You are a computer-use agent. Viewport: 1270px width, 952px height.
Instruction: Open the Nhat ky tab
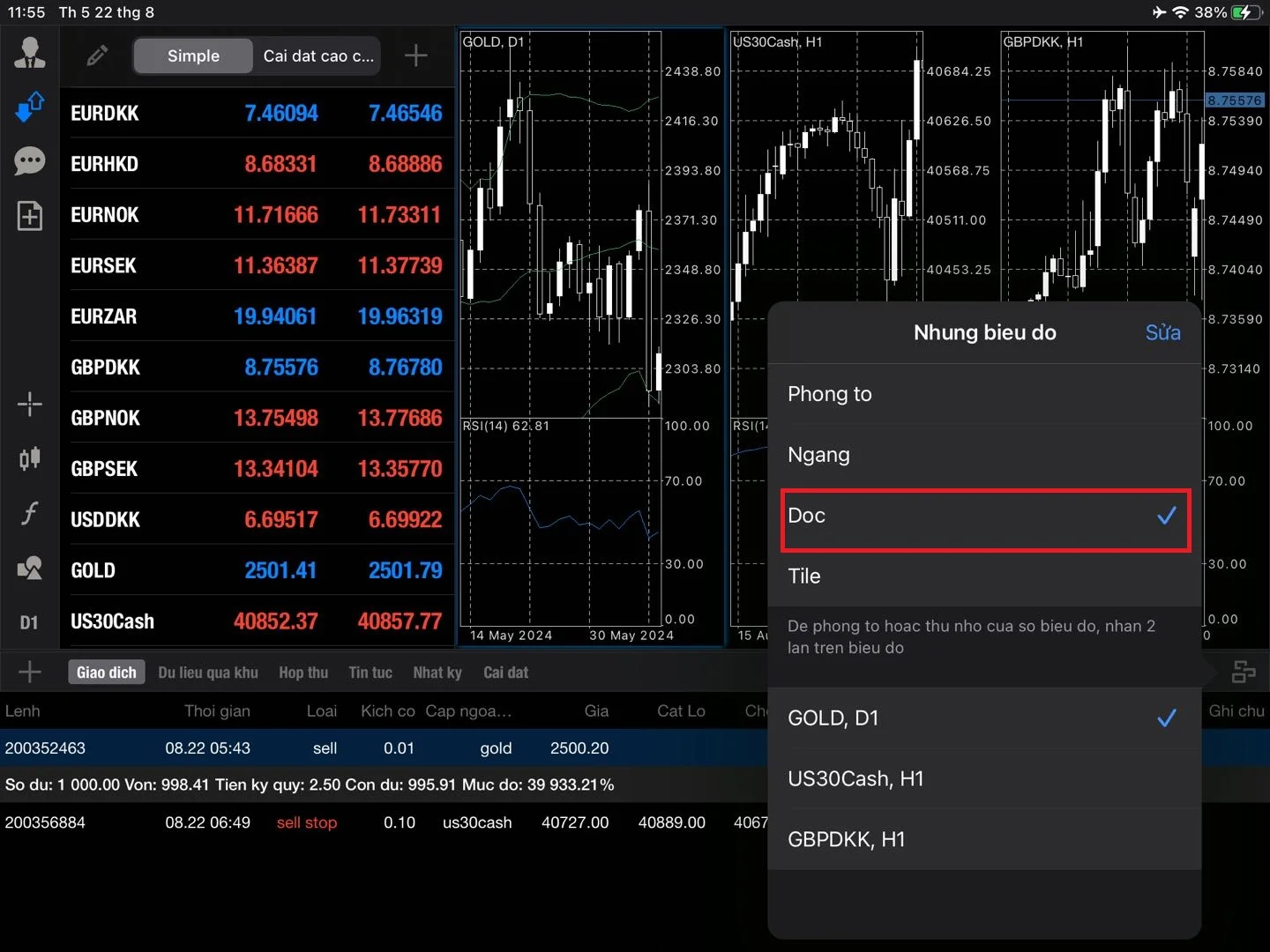(x=437, y=673)
